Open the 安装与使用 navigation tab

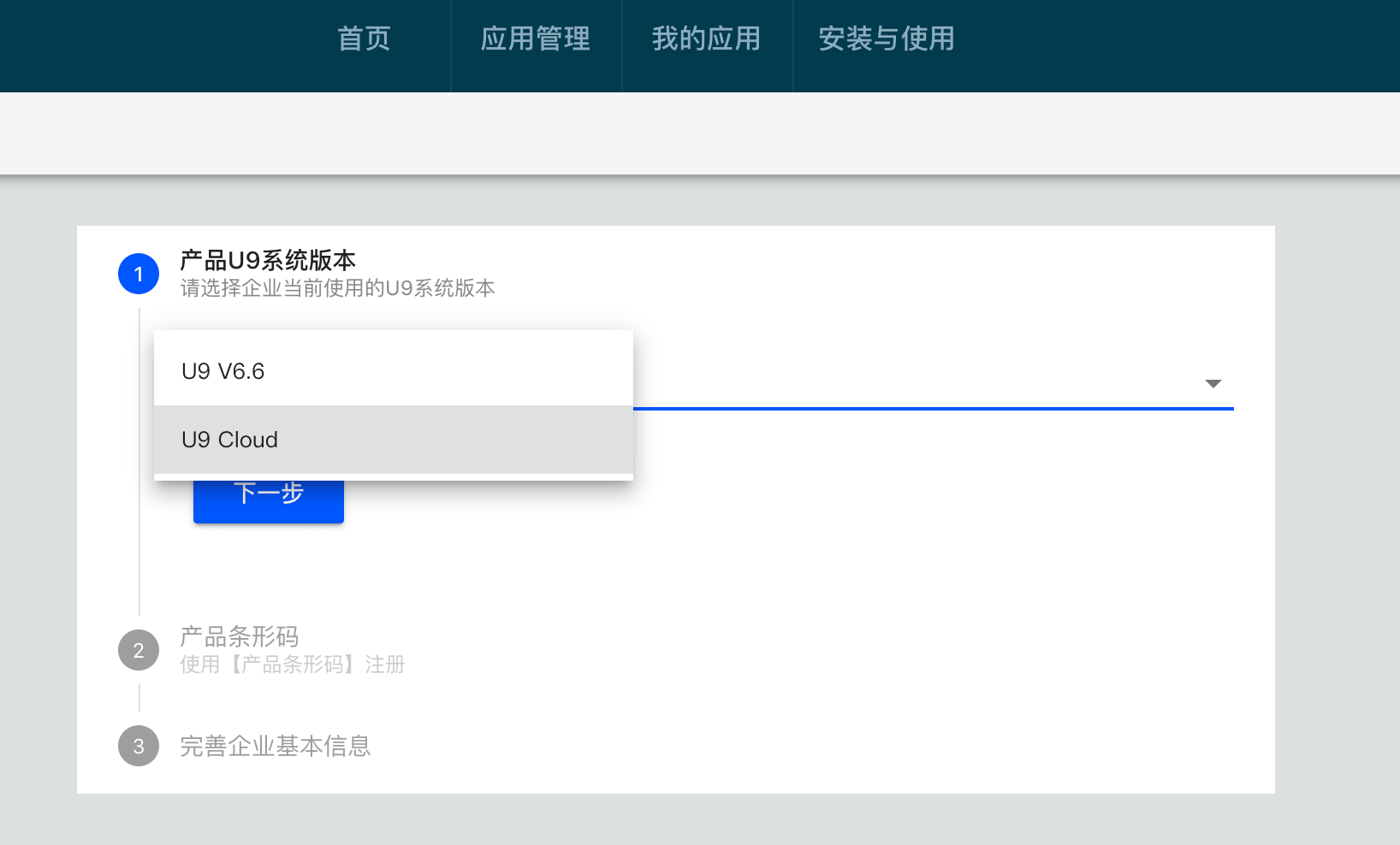tap(887, 38)
